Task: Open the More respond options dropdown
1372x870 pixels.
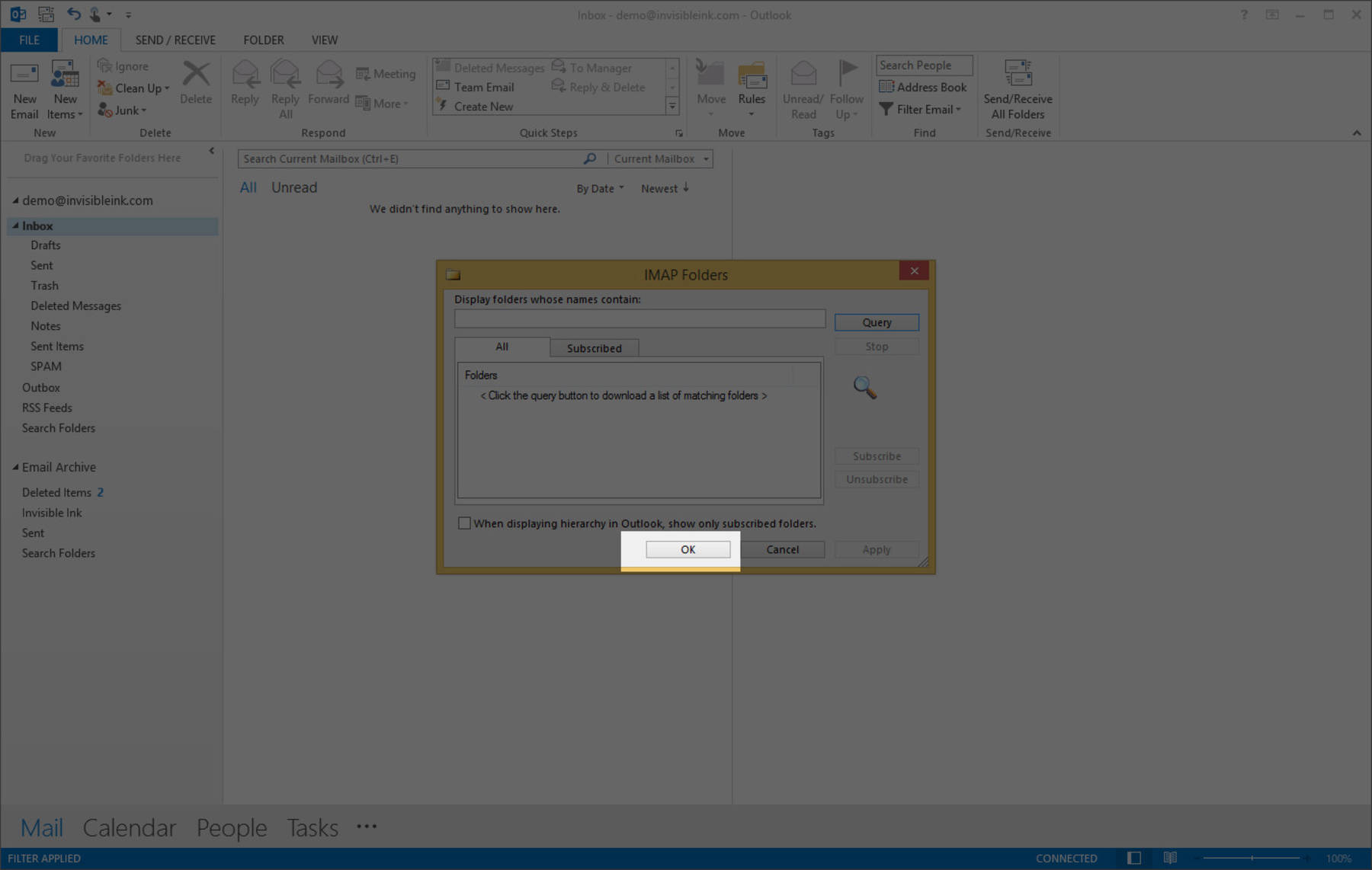Action: [382, 104]
